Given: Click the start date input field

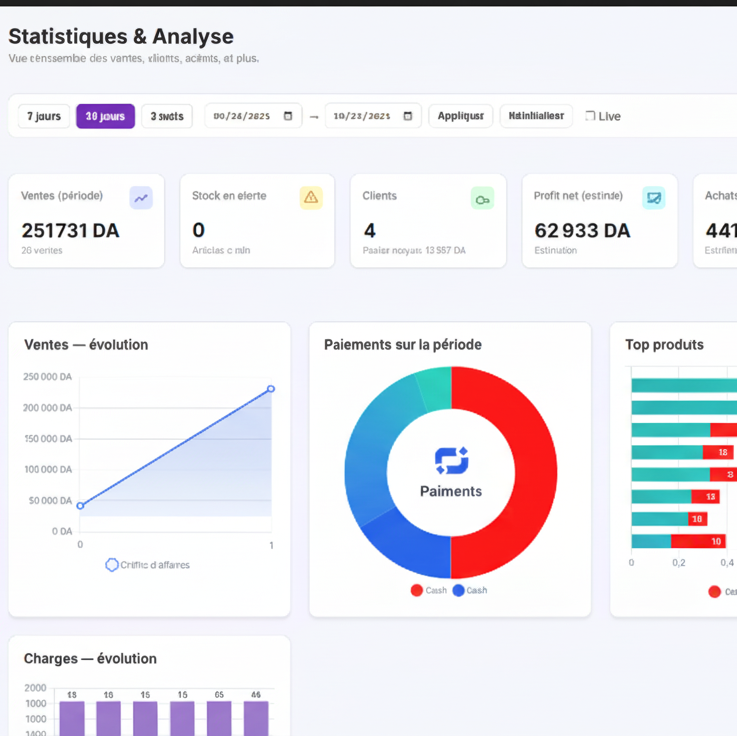Looking at the screenshot, I should [242, 116].
